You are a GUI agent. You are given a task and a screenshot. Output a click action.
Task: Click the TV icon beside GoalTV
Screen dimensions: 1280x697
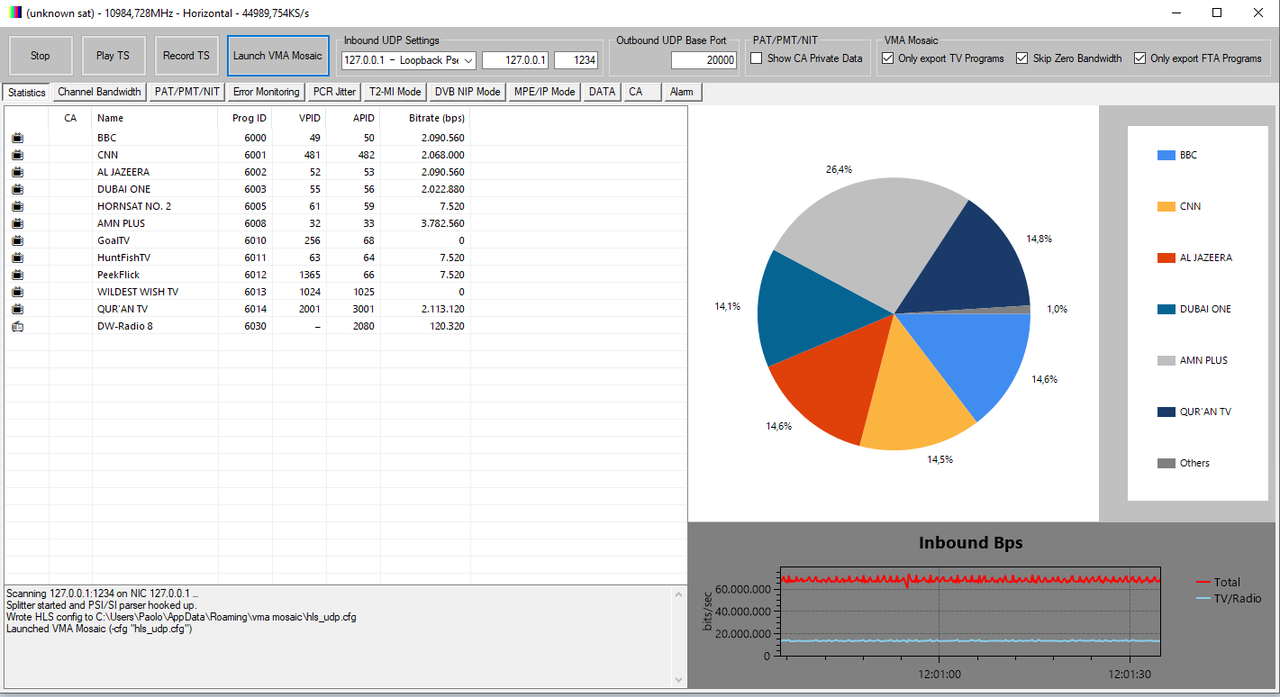[x=17, y=240]
